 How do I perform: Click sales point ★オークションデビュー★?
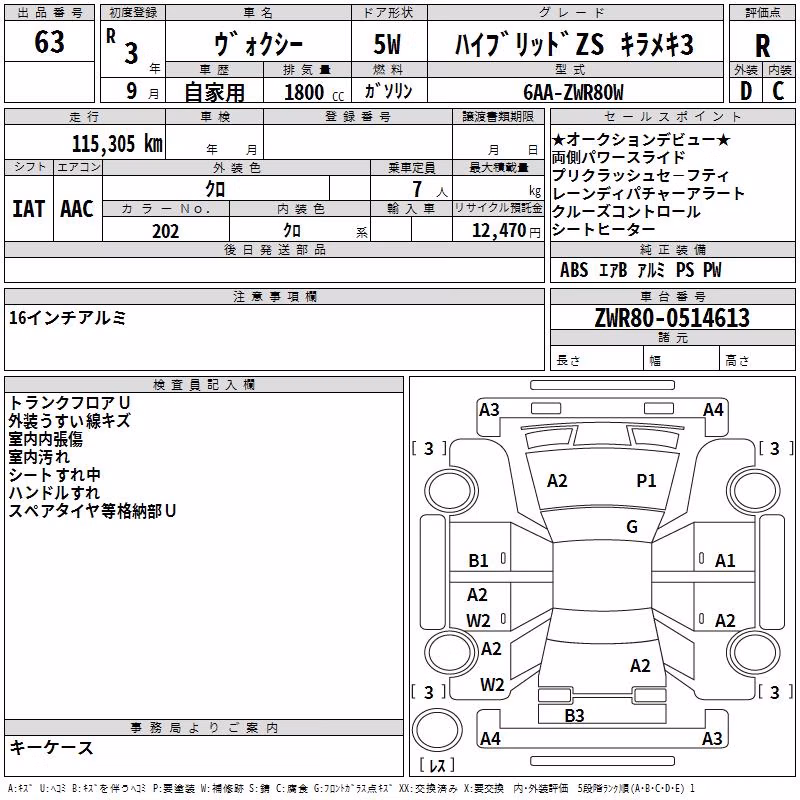[x=641, y=139]
